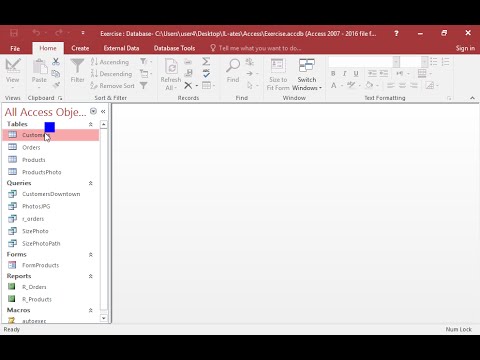This screenshot has width=480, height=360.
Task: Click the numbered list icon
Action: click(445, 62)
